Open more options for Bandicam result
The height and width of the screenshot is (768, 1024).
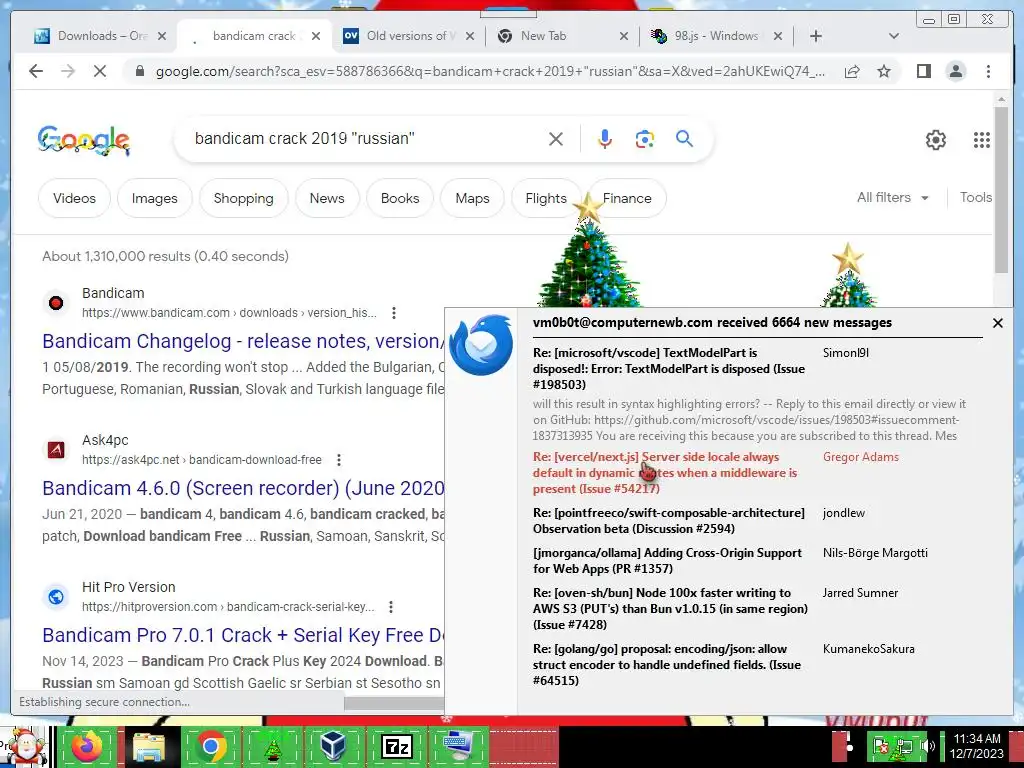[x=394, y=313]
